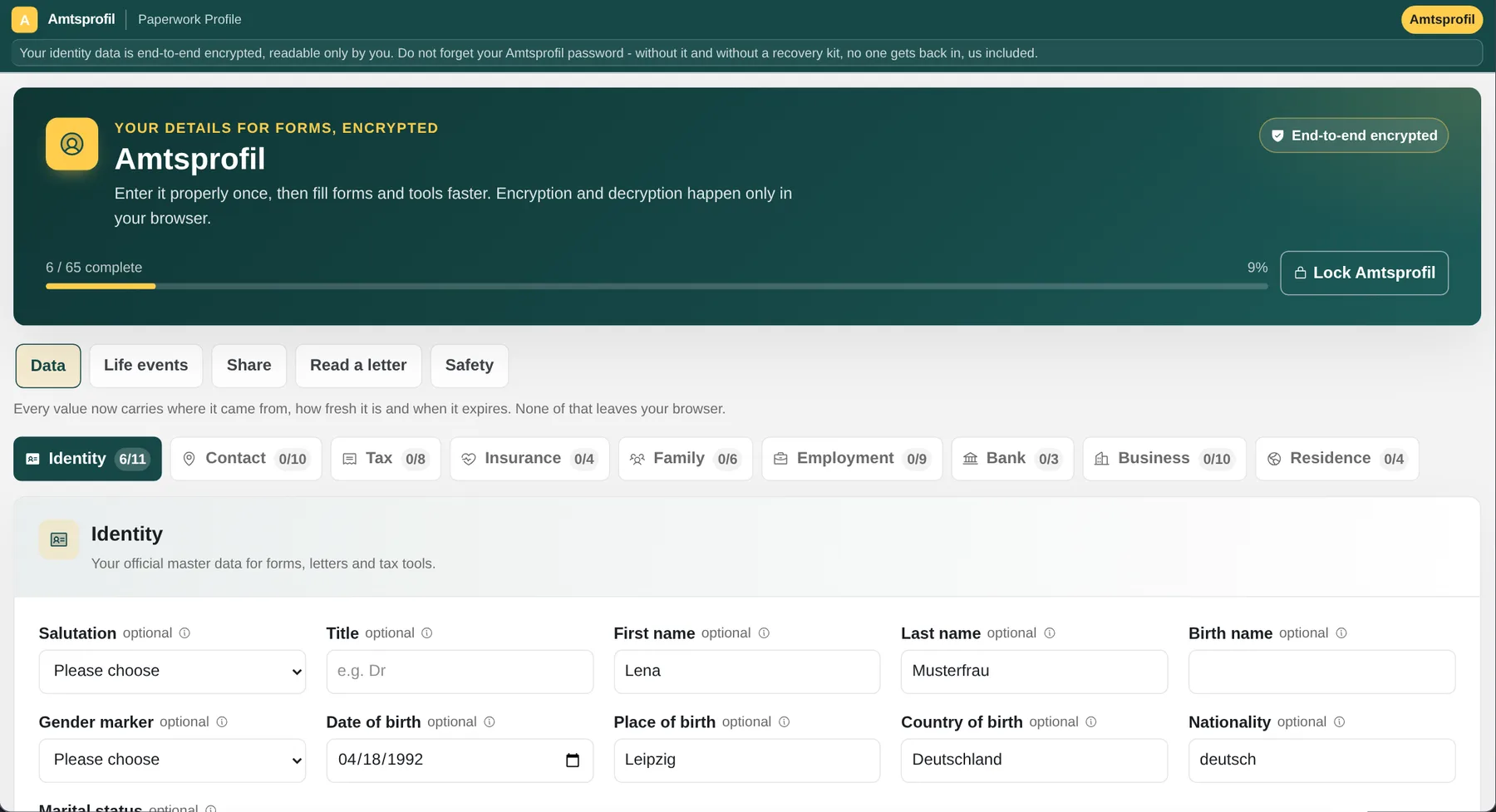Open the Business 0/10 category
The image size is (1496, 812).
1164,459
